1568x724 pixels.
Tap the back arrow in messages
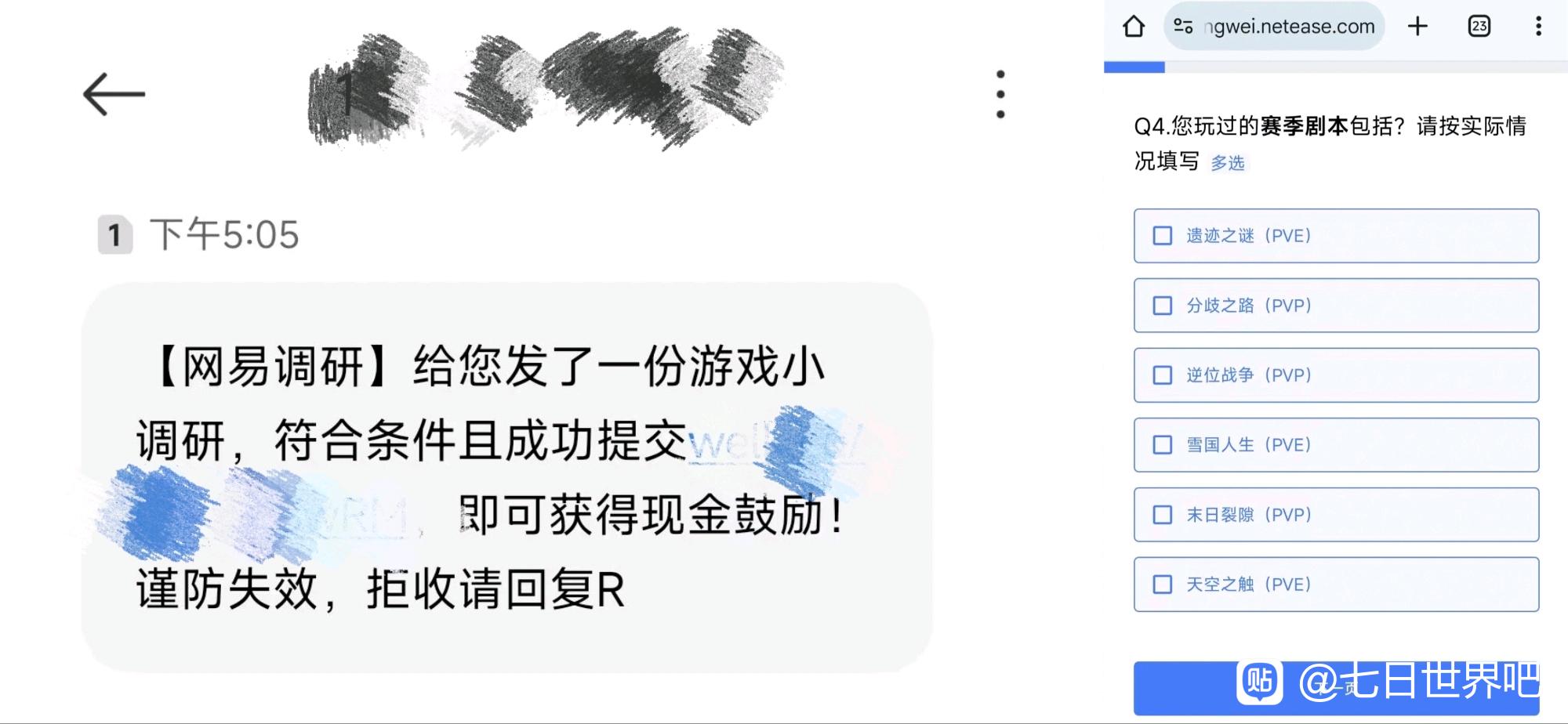pos(114,94)
